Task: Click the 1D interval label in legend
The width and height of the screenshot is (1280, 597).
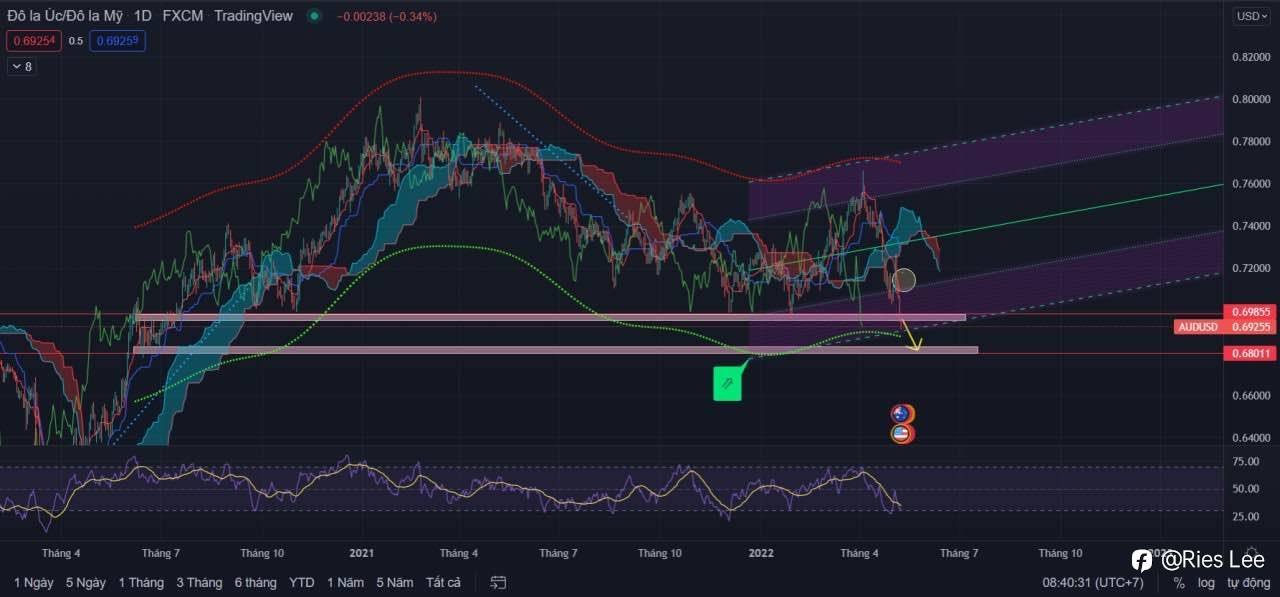Action: 143,16
